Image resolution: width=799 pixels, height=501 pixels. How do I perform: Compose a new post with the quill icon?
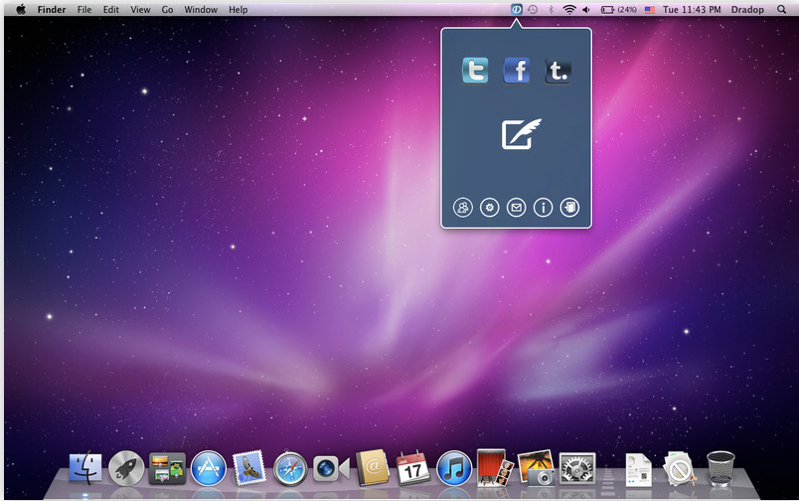coord(521,134)
